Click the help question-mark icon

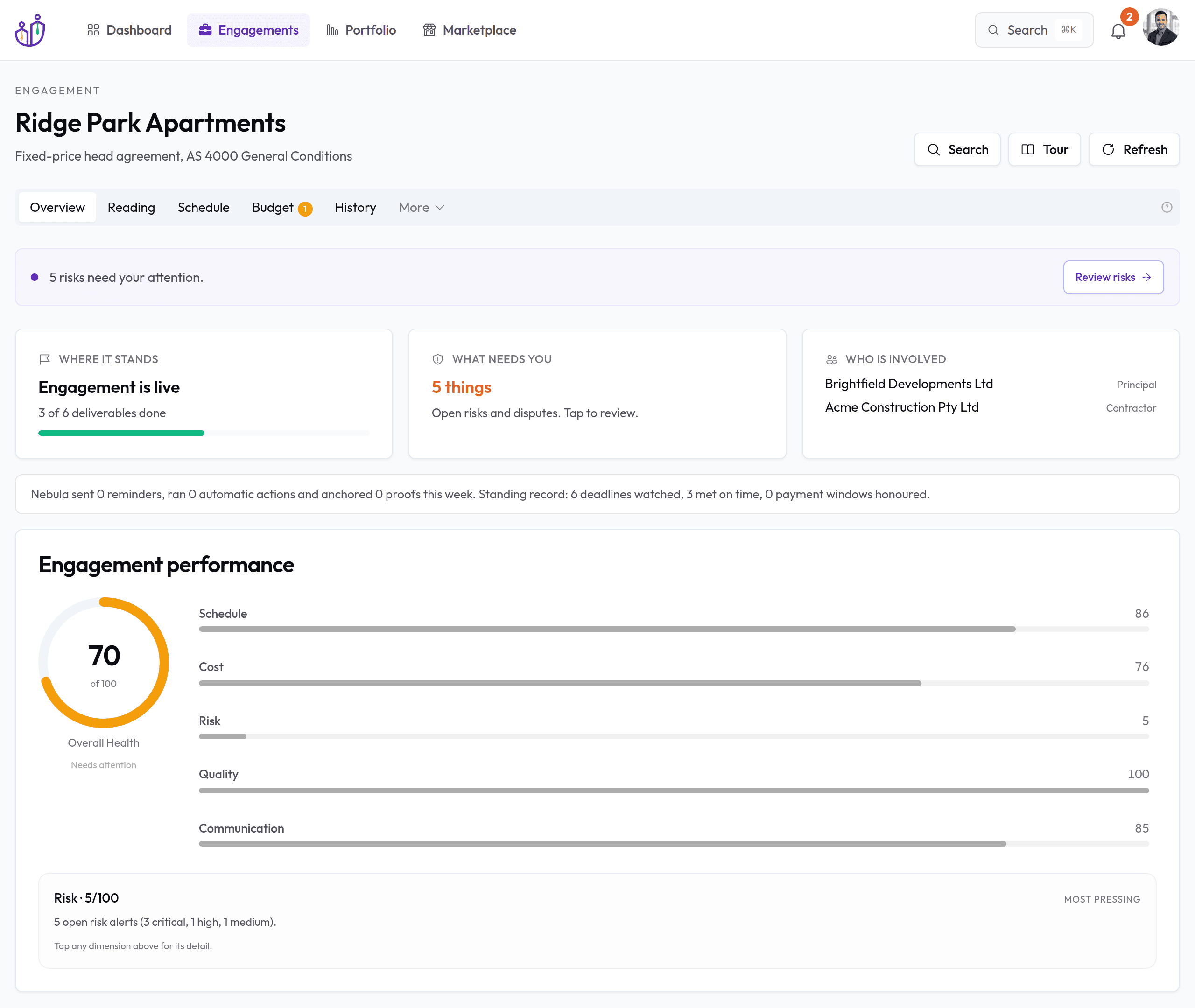tap(1167, 207)
